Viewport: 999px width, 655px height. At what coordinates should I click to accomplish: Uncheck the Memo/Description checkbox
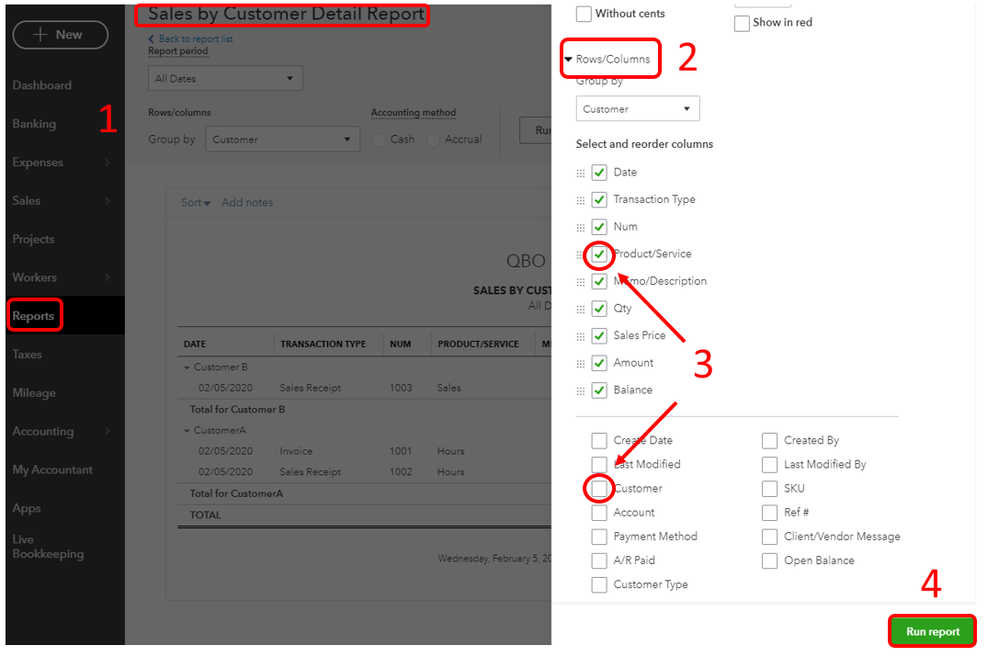tap(599, 282)
